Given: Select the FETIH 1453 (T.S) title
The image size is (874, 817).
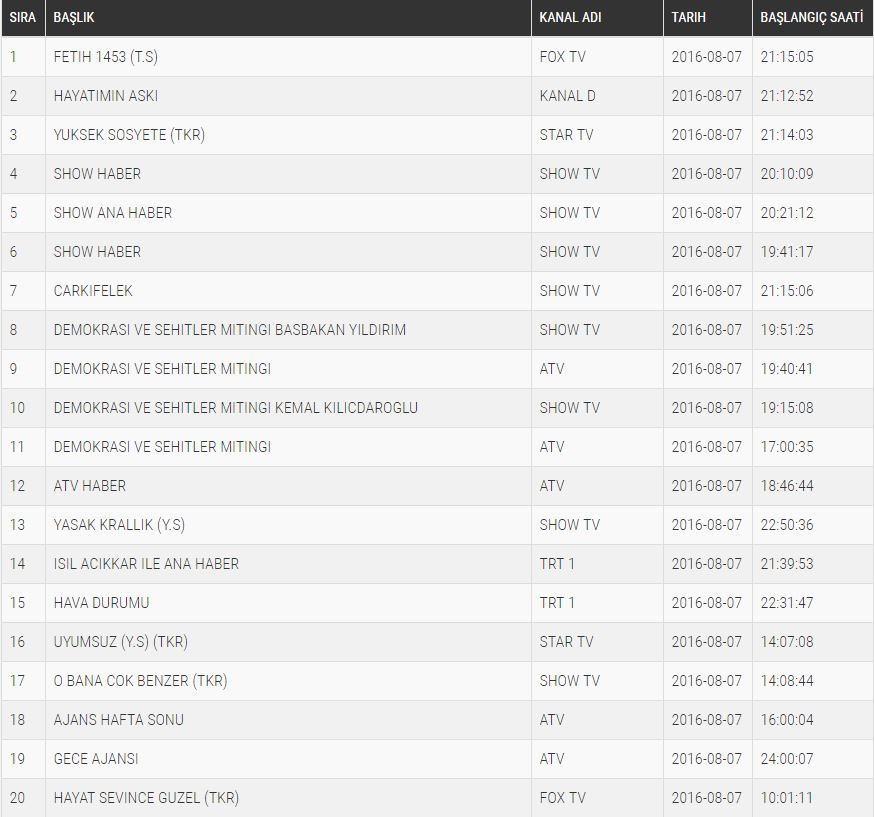Looking at the screenshot, I should (105, 57).
